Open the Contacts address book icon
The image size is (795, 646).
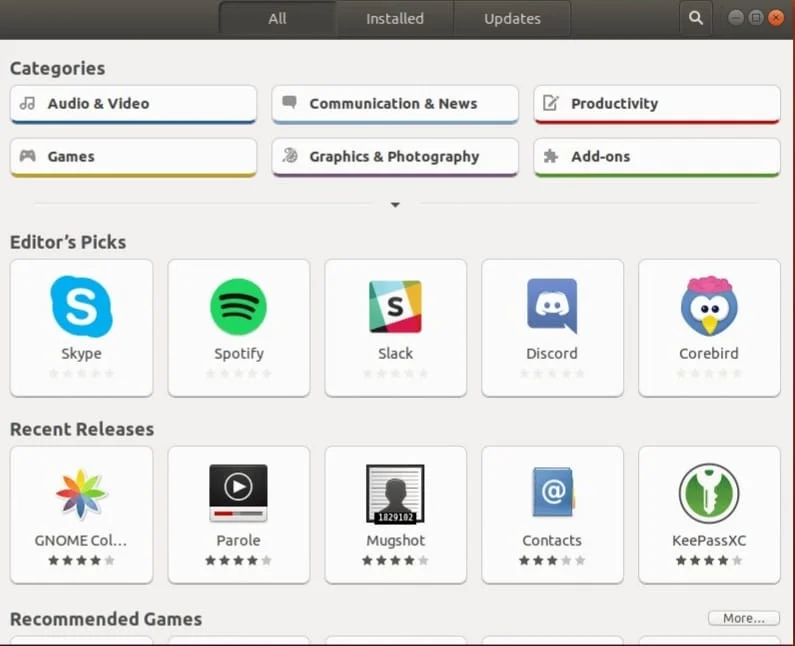[552, 492]
